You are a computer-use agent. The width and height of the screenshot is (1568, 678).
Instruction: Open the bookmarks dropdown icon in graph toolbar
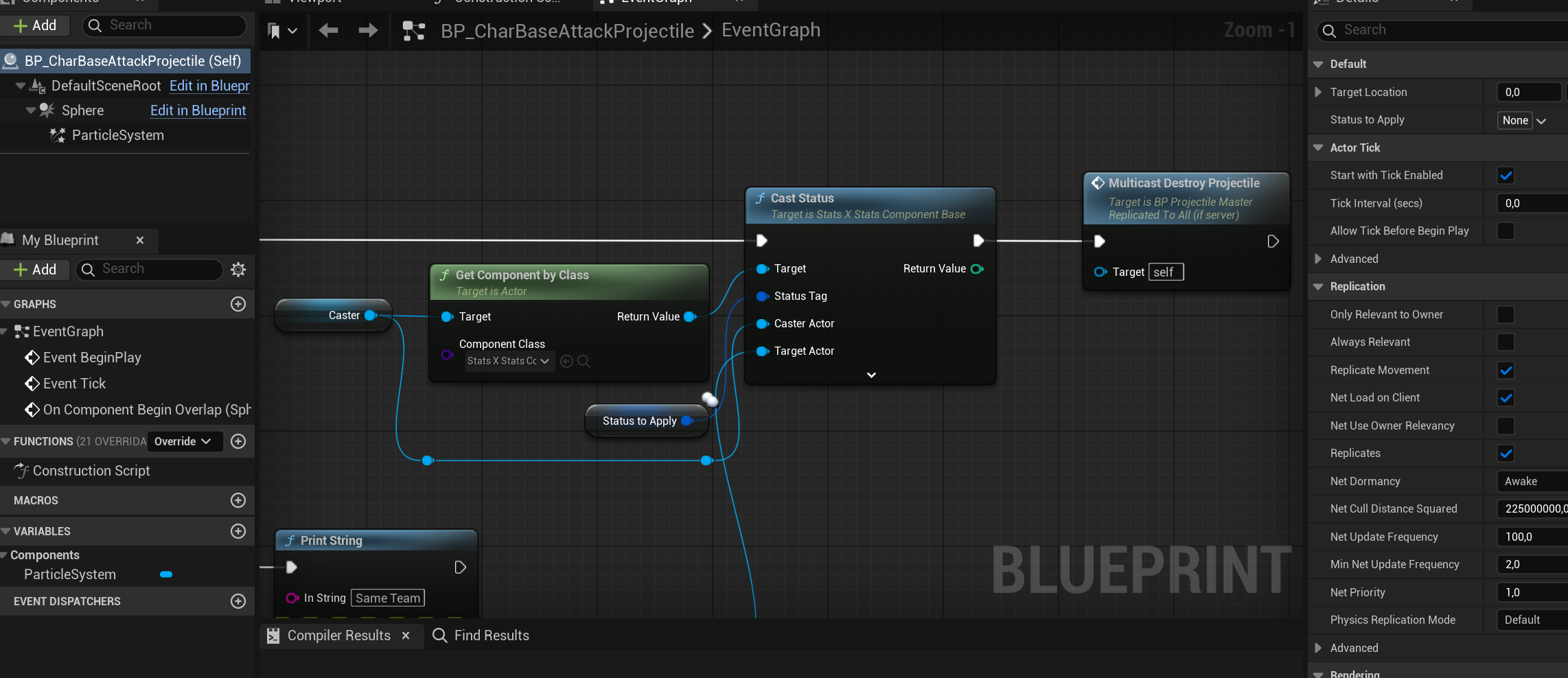point(281,31)
